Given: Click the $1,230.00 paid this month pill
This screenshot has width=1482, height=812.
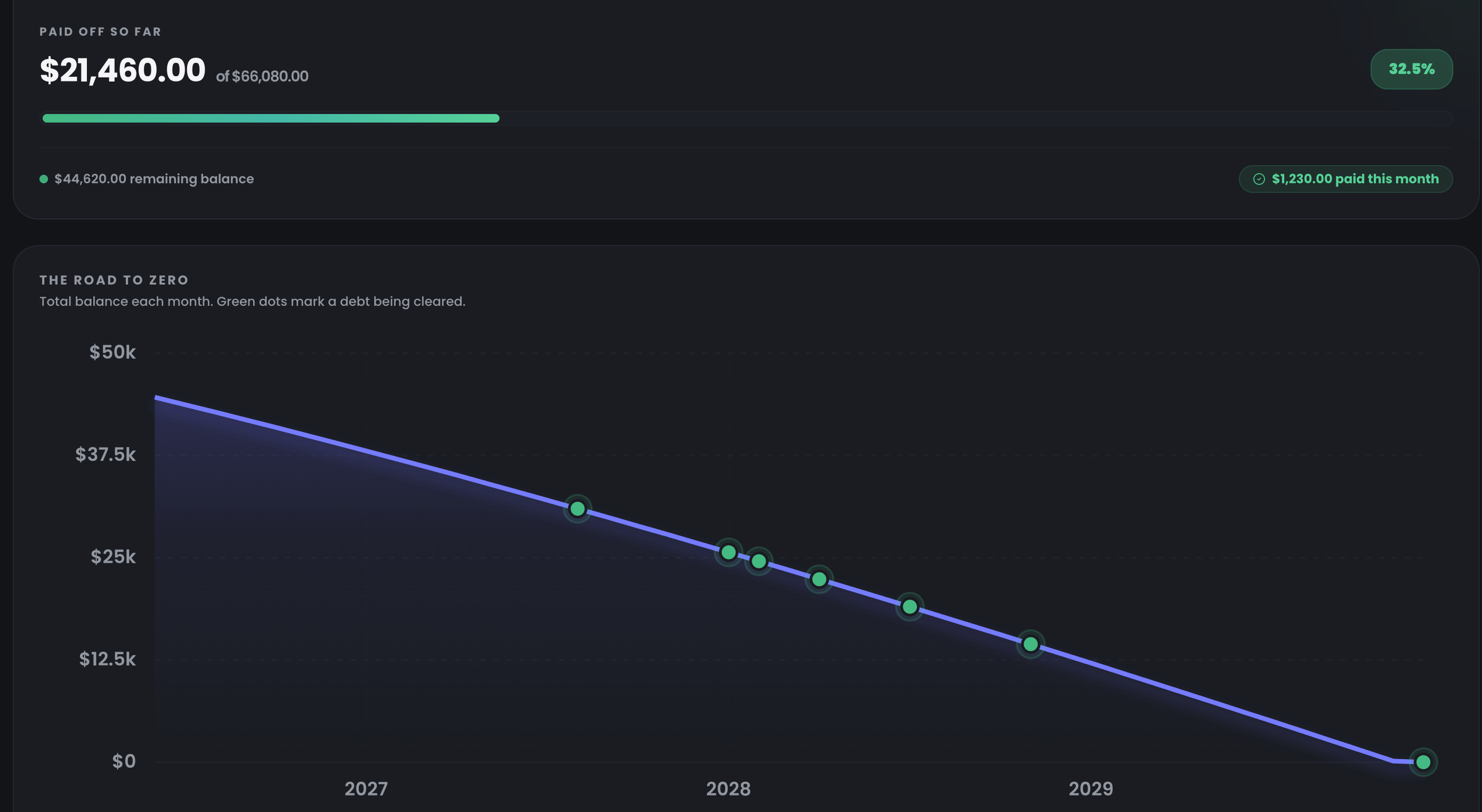Looking at the screenshot, I should [x=1346, y=179].
